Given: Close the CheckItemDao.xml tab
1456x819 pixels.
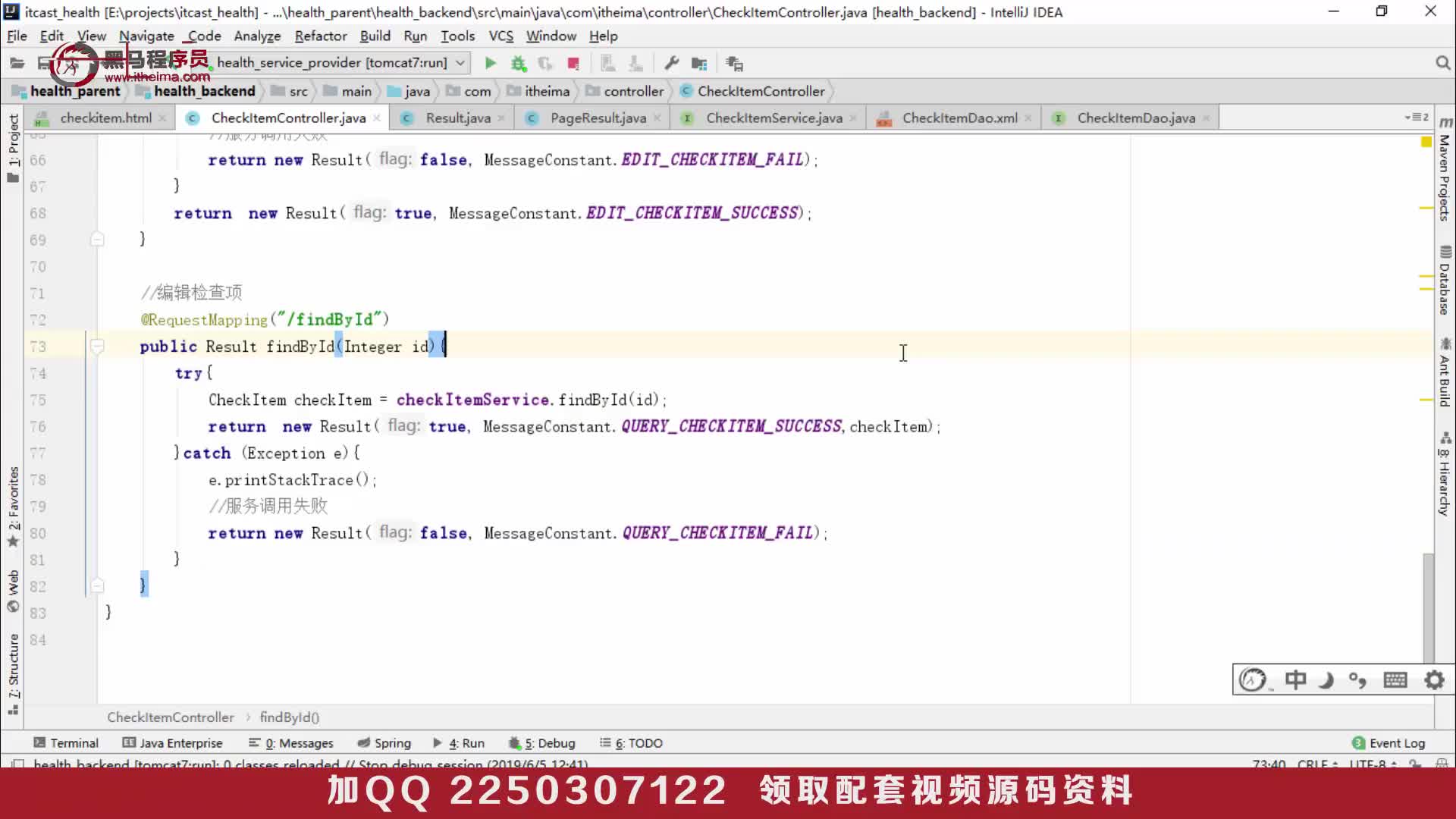Looking at the screenshot, I should 1028,118.
